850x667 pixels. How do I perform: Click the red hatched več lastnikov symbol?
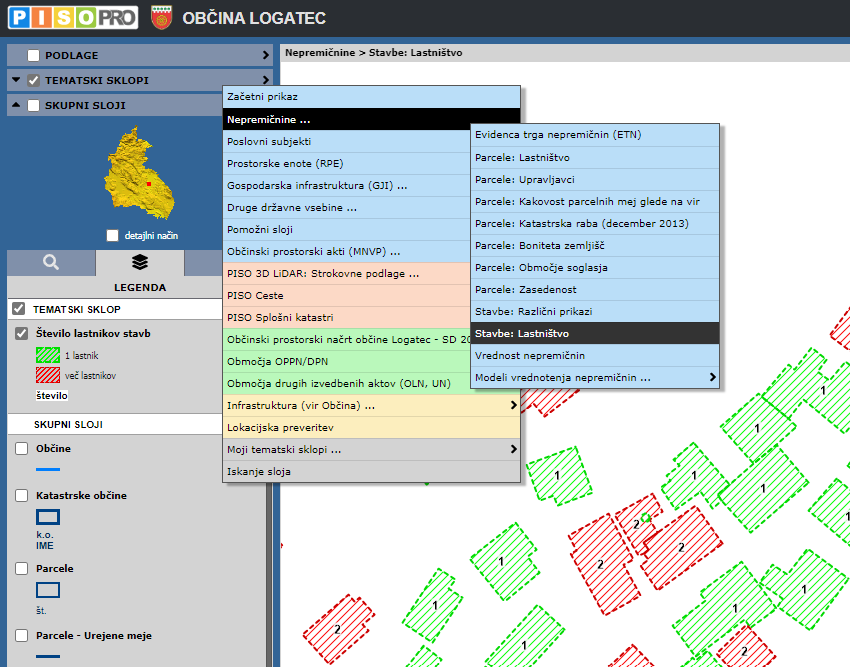pyautogui.click(x=48, y=375)
